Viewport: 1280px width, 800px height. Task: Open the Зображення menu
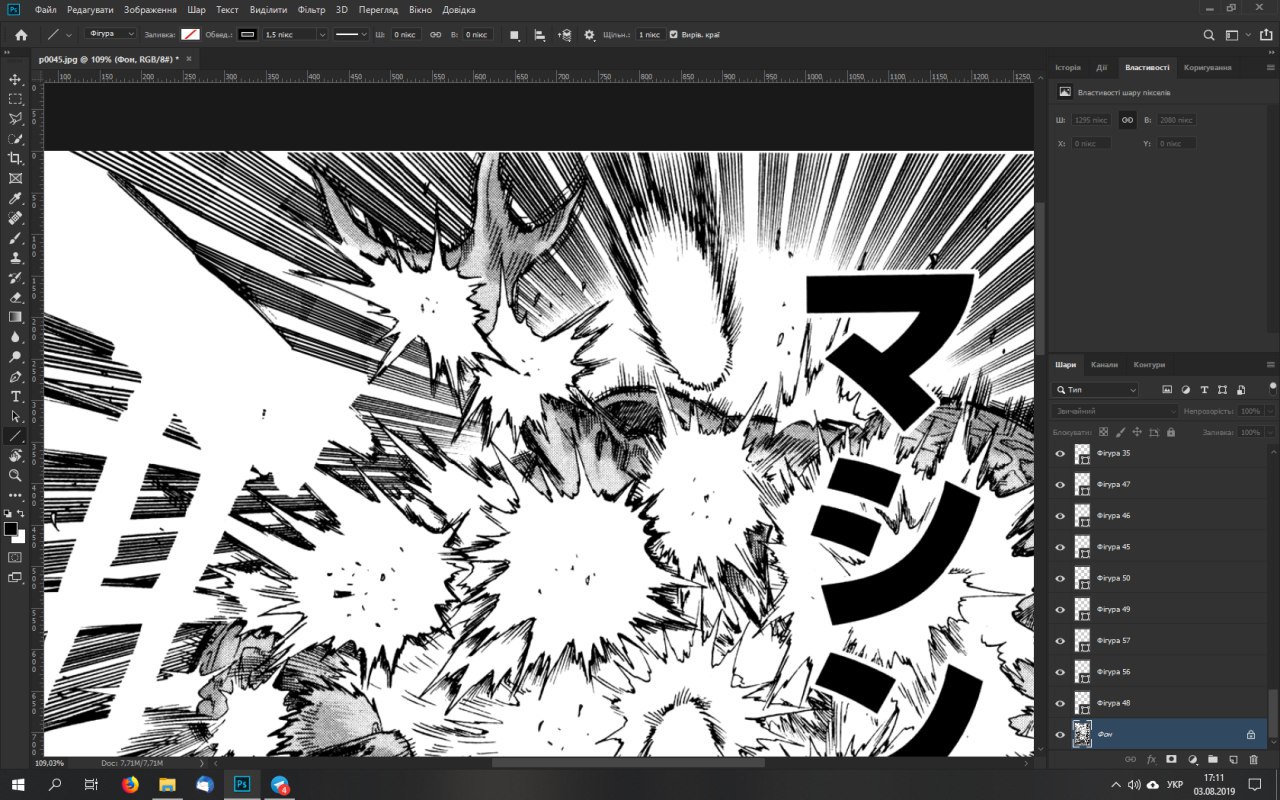[150, 9]
